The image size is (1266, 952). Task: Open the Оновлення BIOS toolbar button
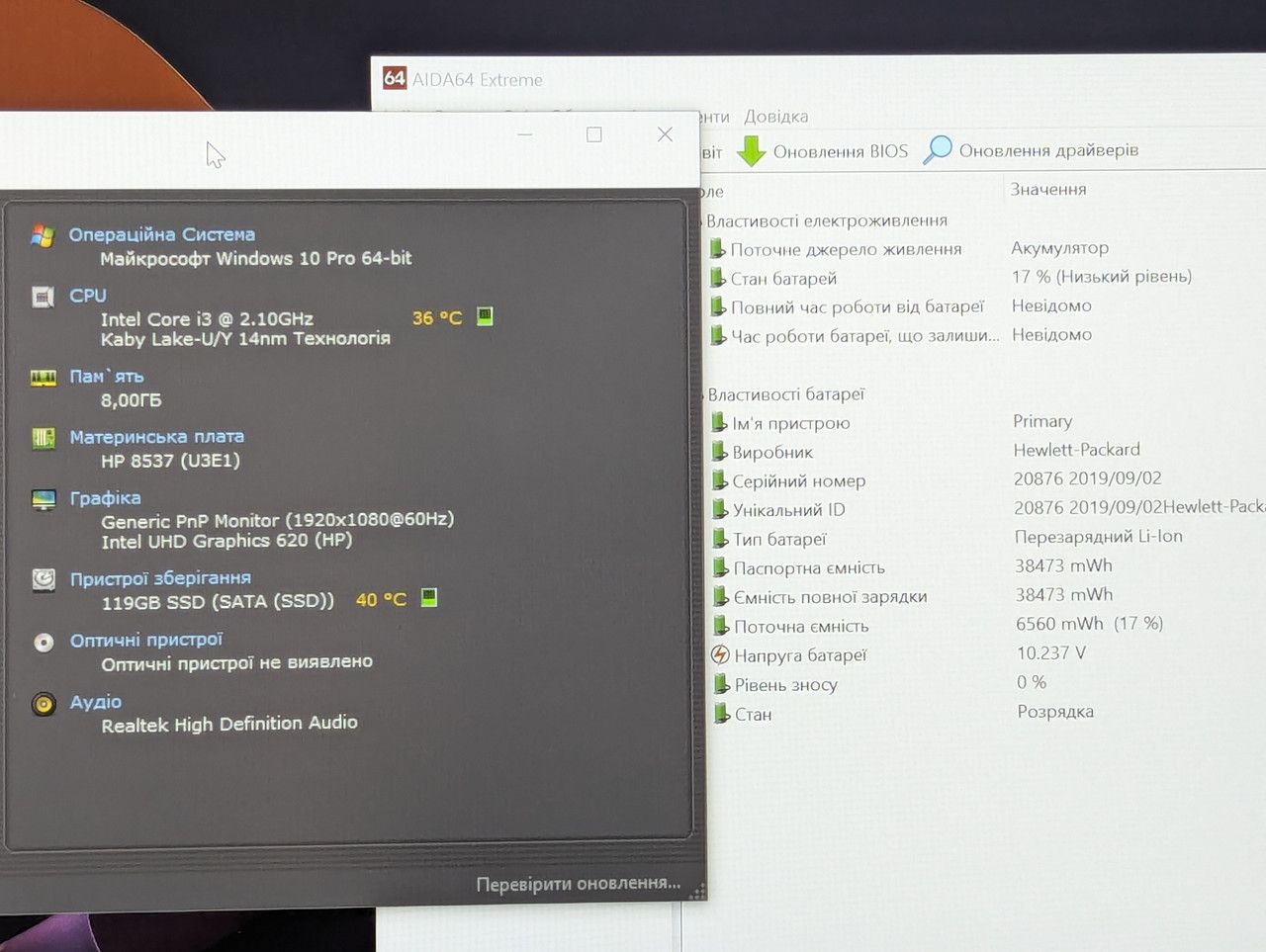tap(823, 151)
